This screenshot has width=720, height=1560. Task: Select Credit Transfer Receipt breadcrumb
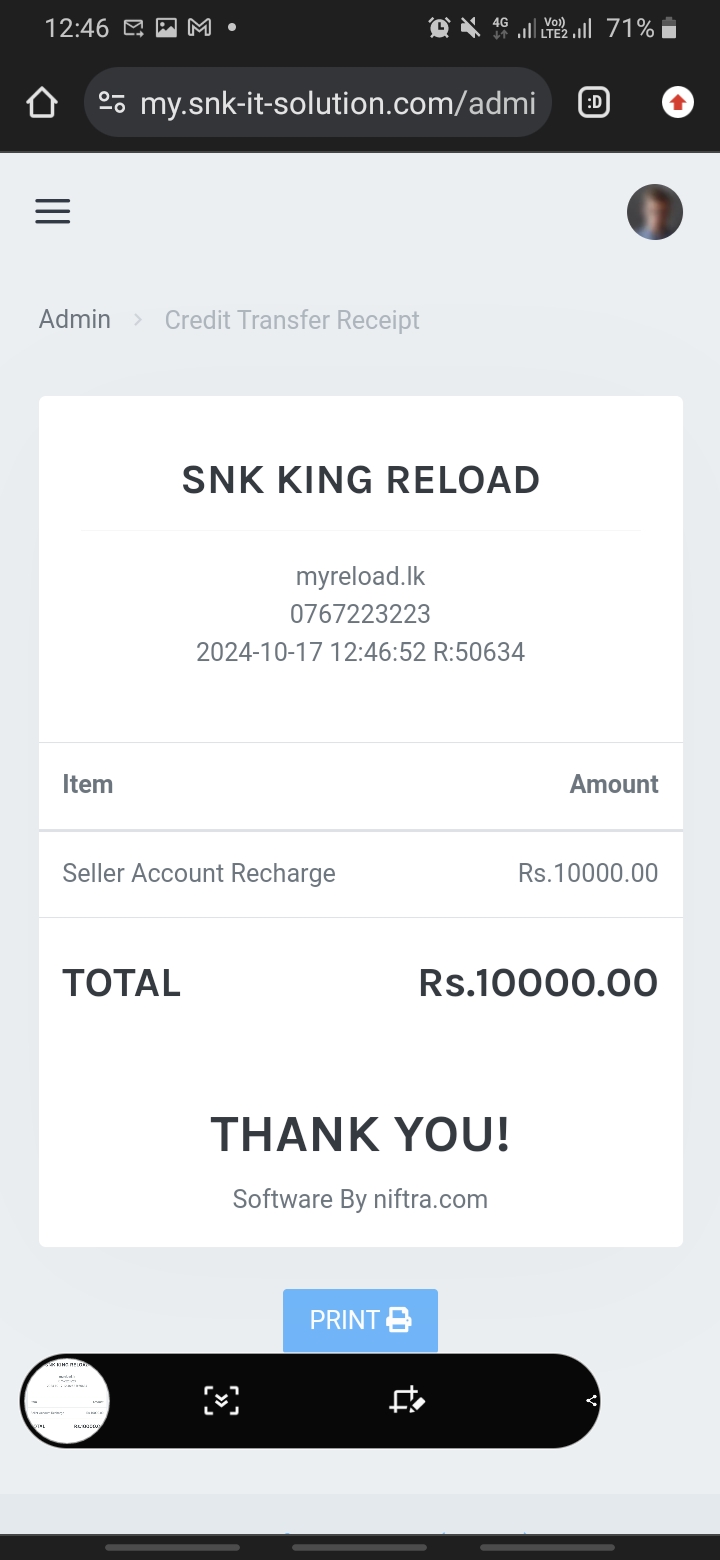point(292,320)
